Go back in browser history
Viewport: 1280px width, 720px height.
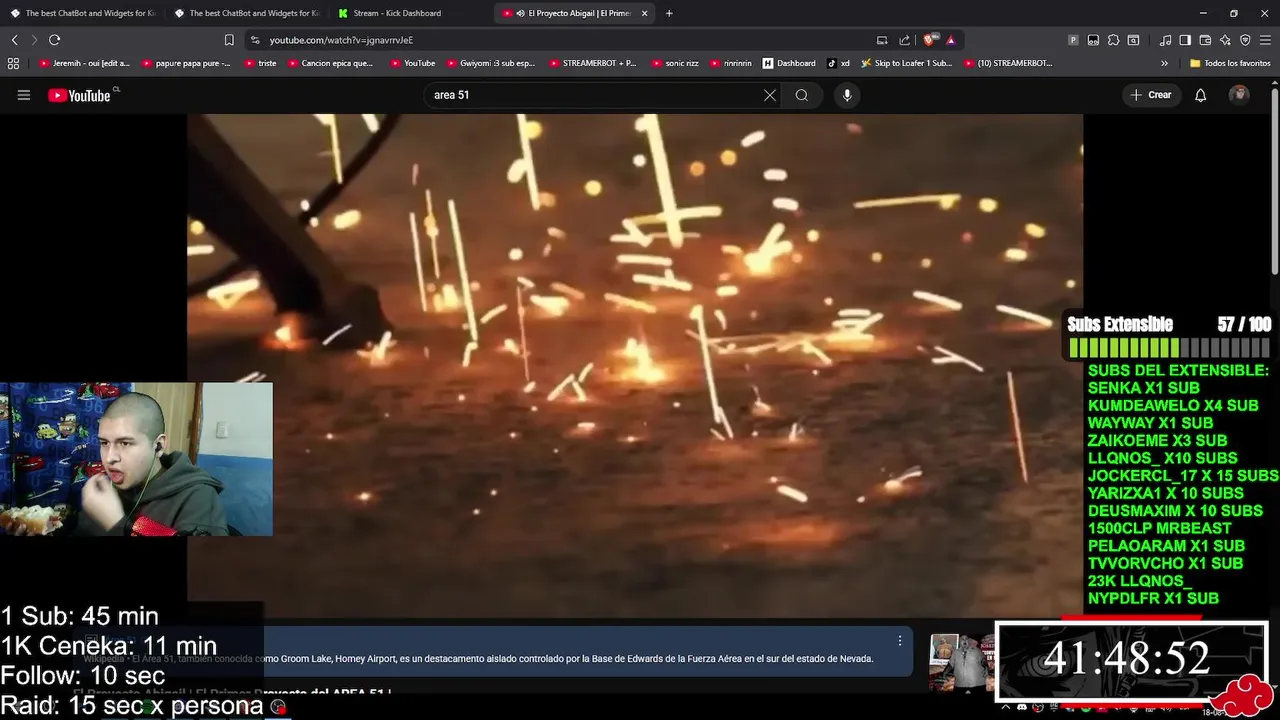pyautogui.click(x=14, y=40)
